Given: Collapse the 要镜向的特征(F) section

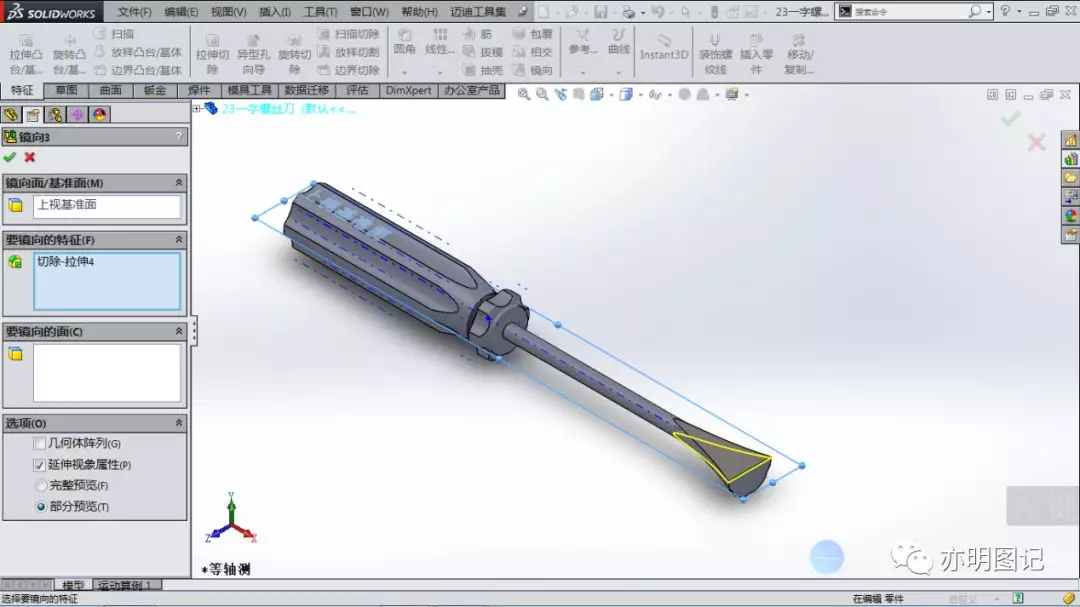Looking at the screenshot, I should pyautogui.click(x=178, y=240).
